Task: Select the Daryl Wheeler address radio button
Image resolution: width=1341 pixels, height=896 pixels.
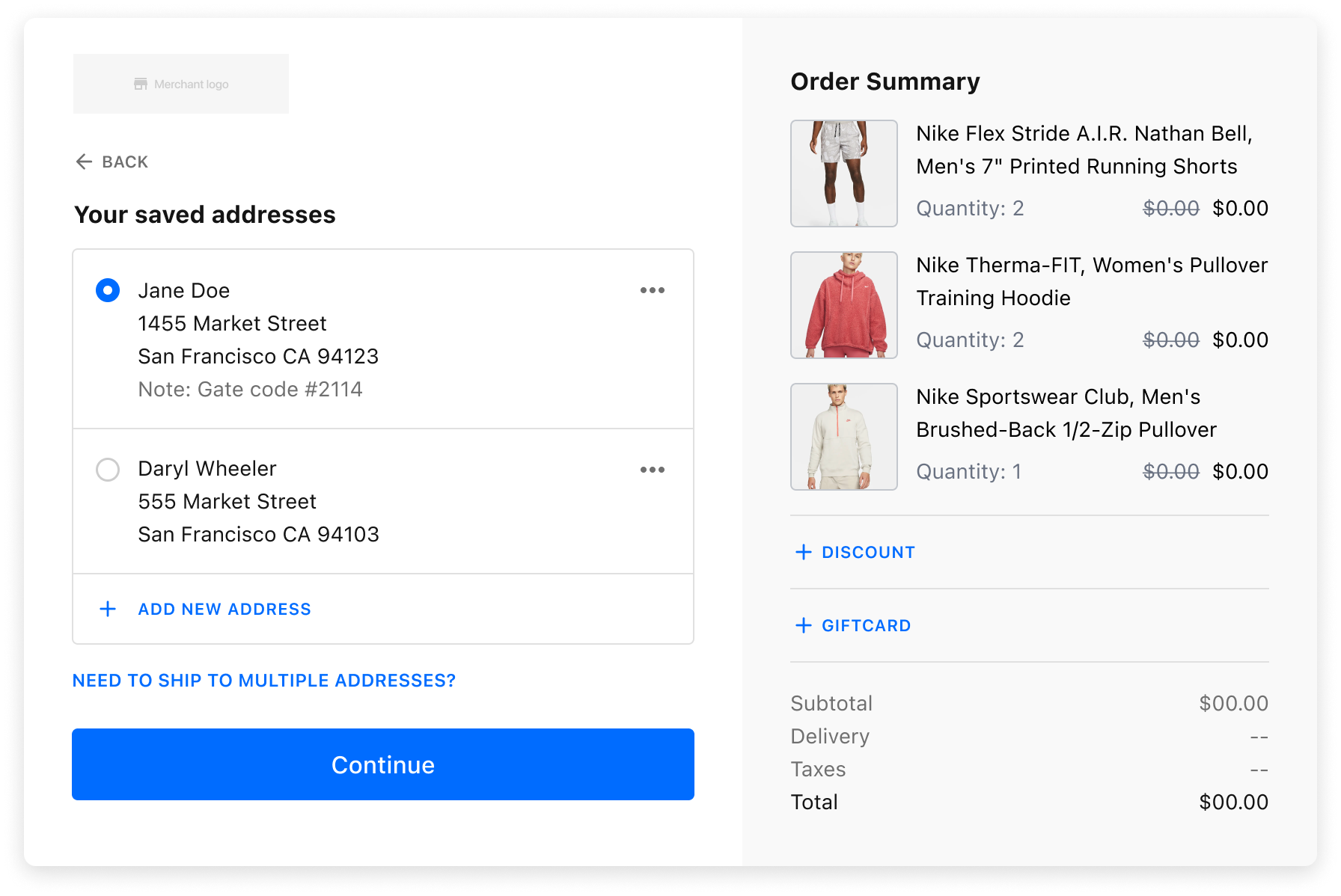Action: click(x=108, y=470)
